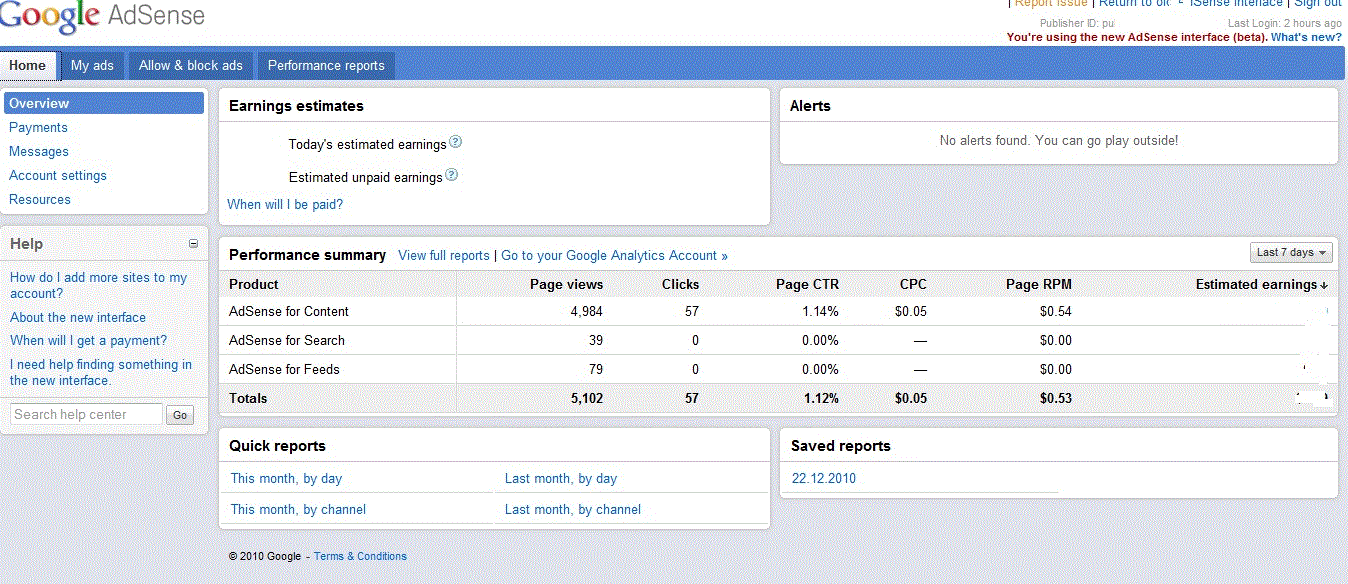Image resolution: width=1348 pixels, height=584 pixels.
Task: Select the AdSense for Feeds row label
Action: click(x=284, y=370)
